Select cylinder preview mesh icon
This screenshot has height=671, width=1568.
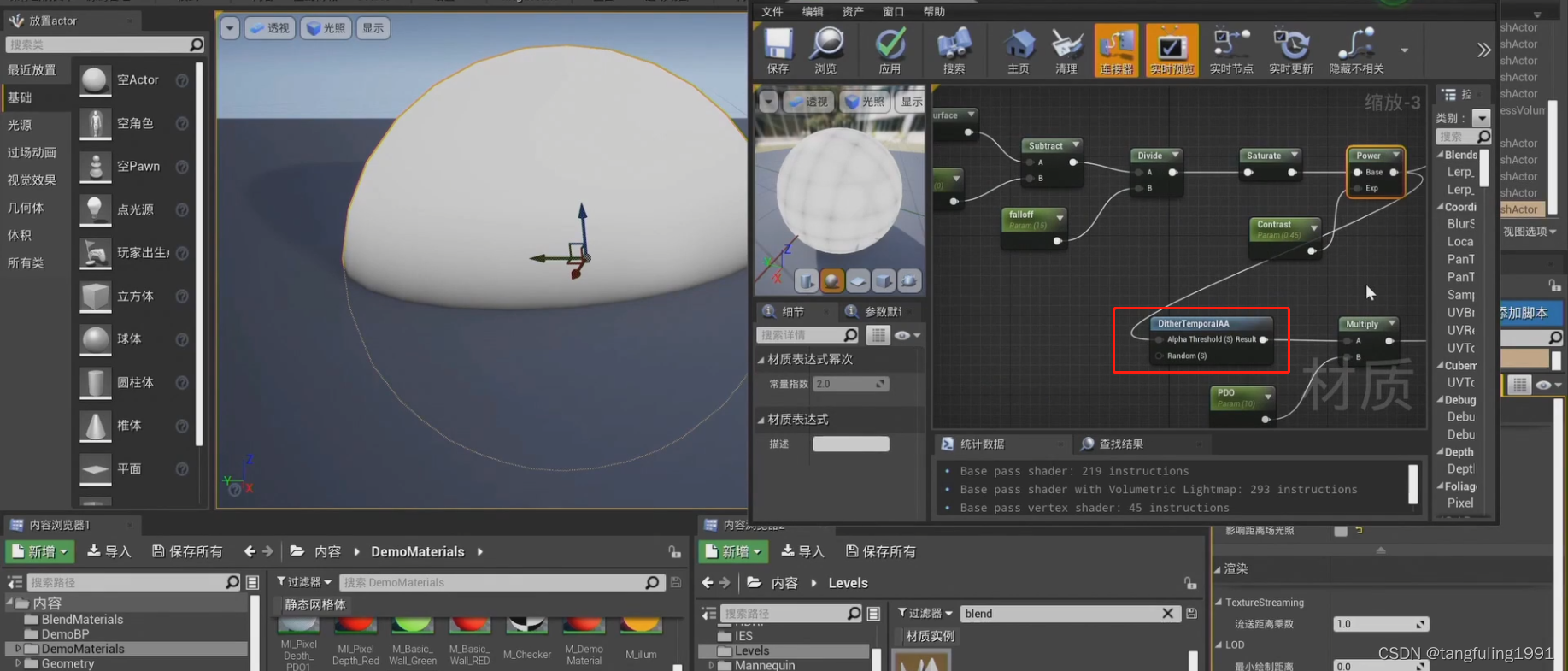point(806,280)
